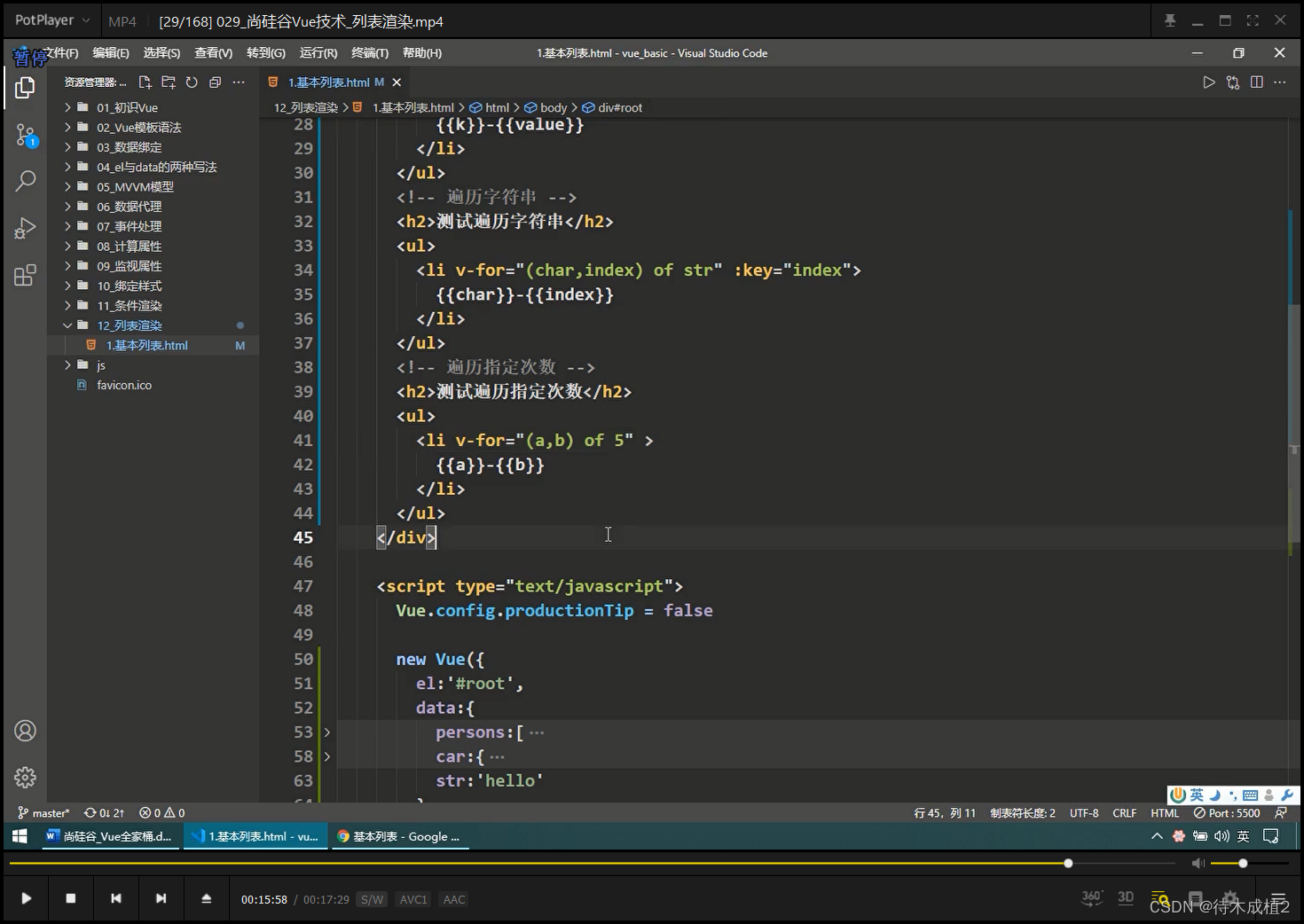
Task: Collapse all folders in explorer
Action: coord(215,82)
